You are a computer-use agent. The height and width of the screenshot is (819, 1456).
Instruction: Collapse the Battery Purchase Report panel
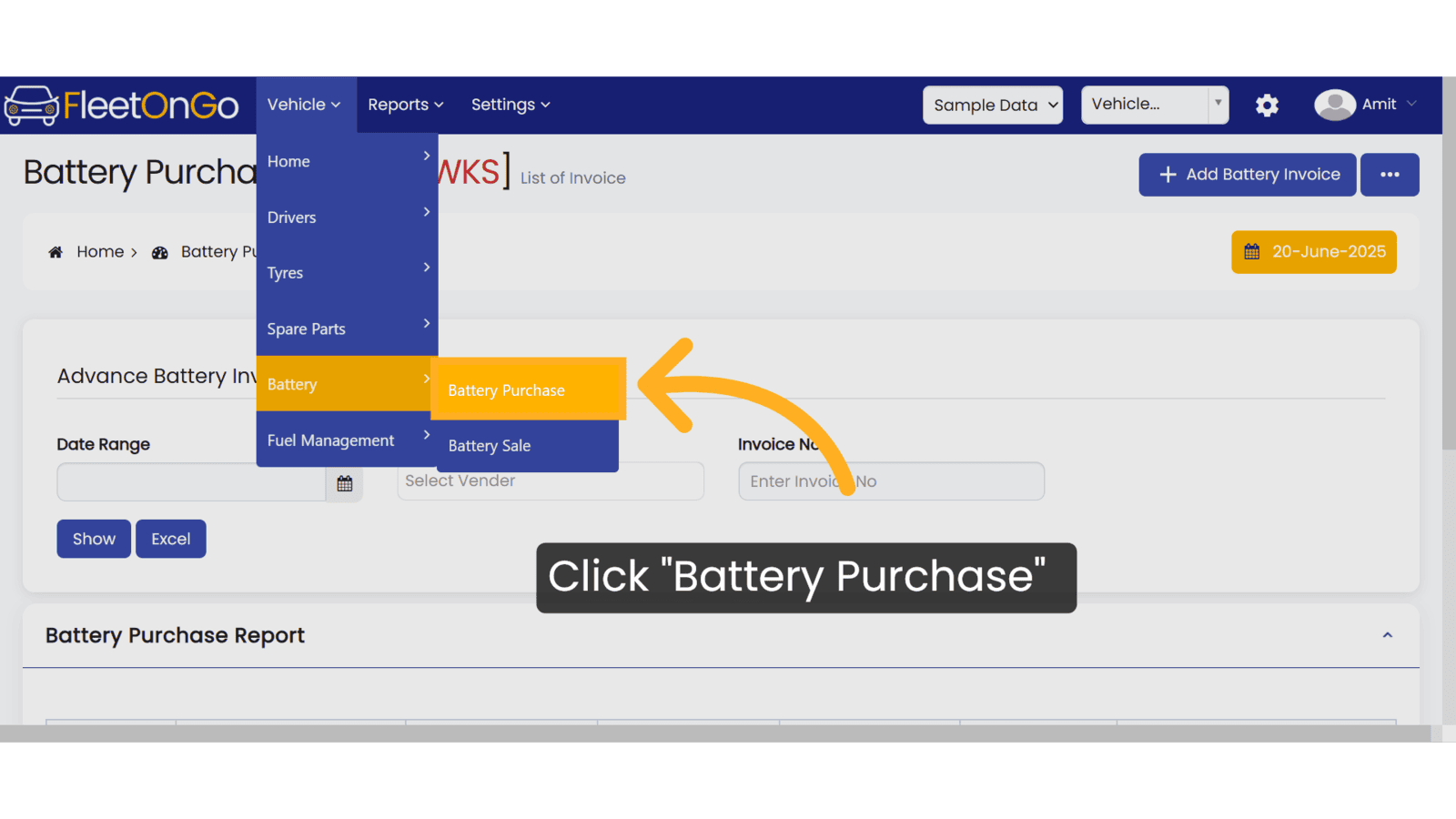1388,635
